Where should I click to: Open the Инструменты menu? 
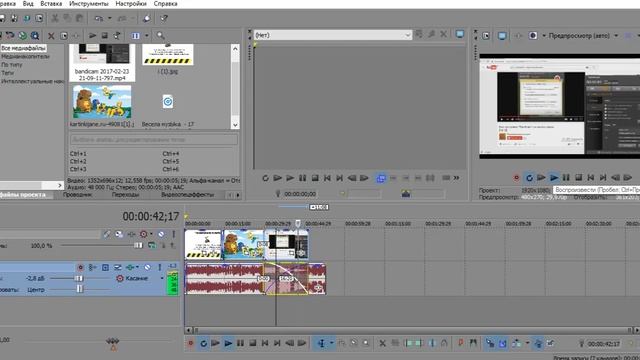[89, 4]
